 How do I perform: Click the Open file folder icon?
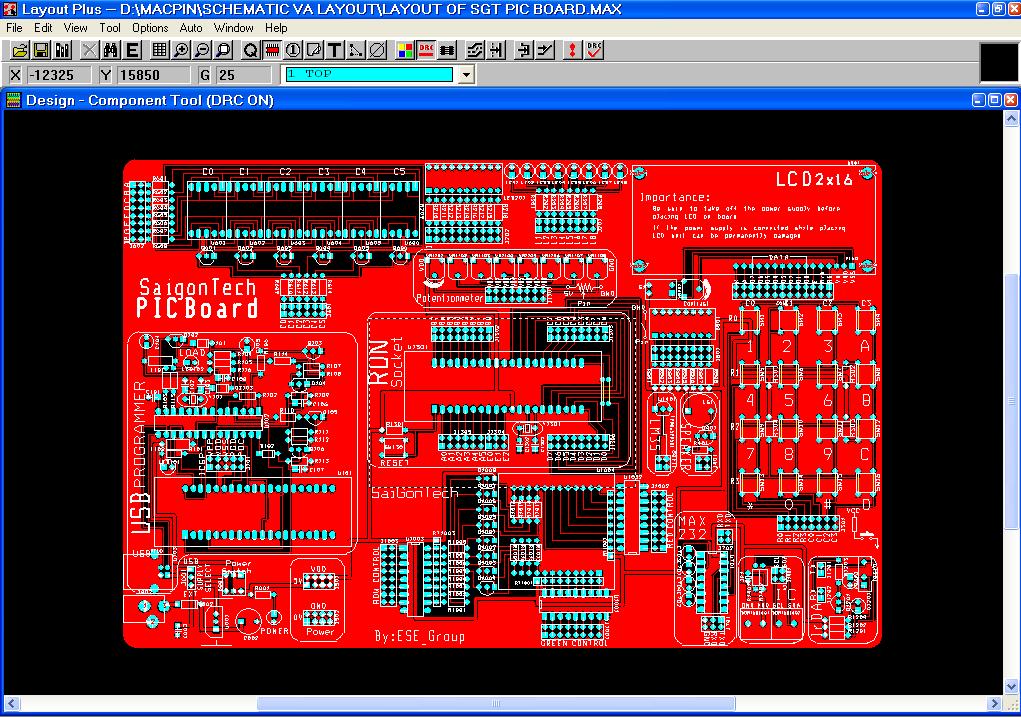(20, 50)
